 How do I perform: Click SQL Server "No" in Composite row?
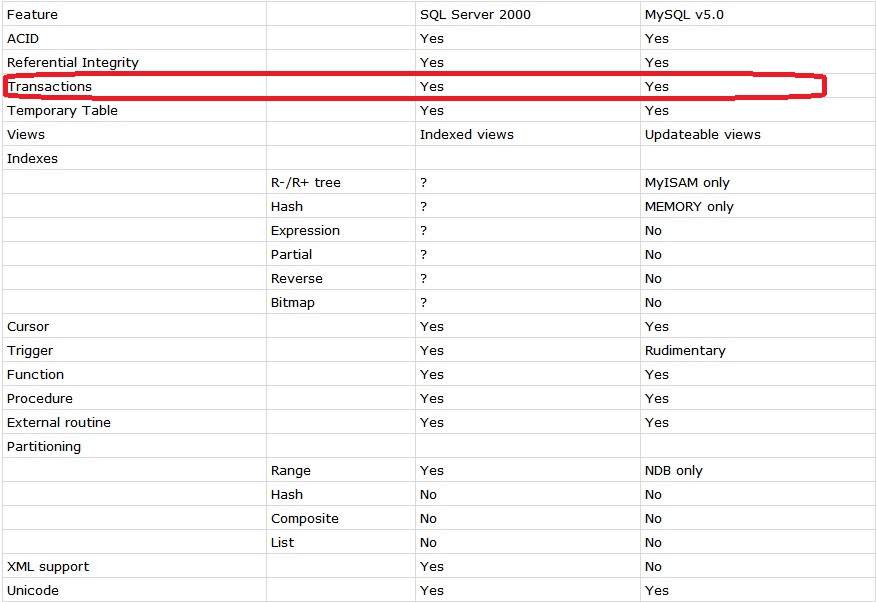point(429,519)
